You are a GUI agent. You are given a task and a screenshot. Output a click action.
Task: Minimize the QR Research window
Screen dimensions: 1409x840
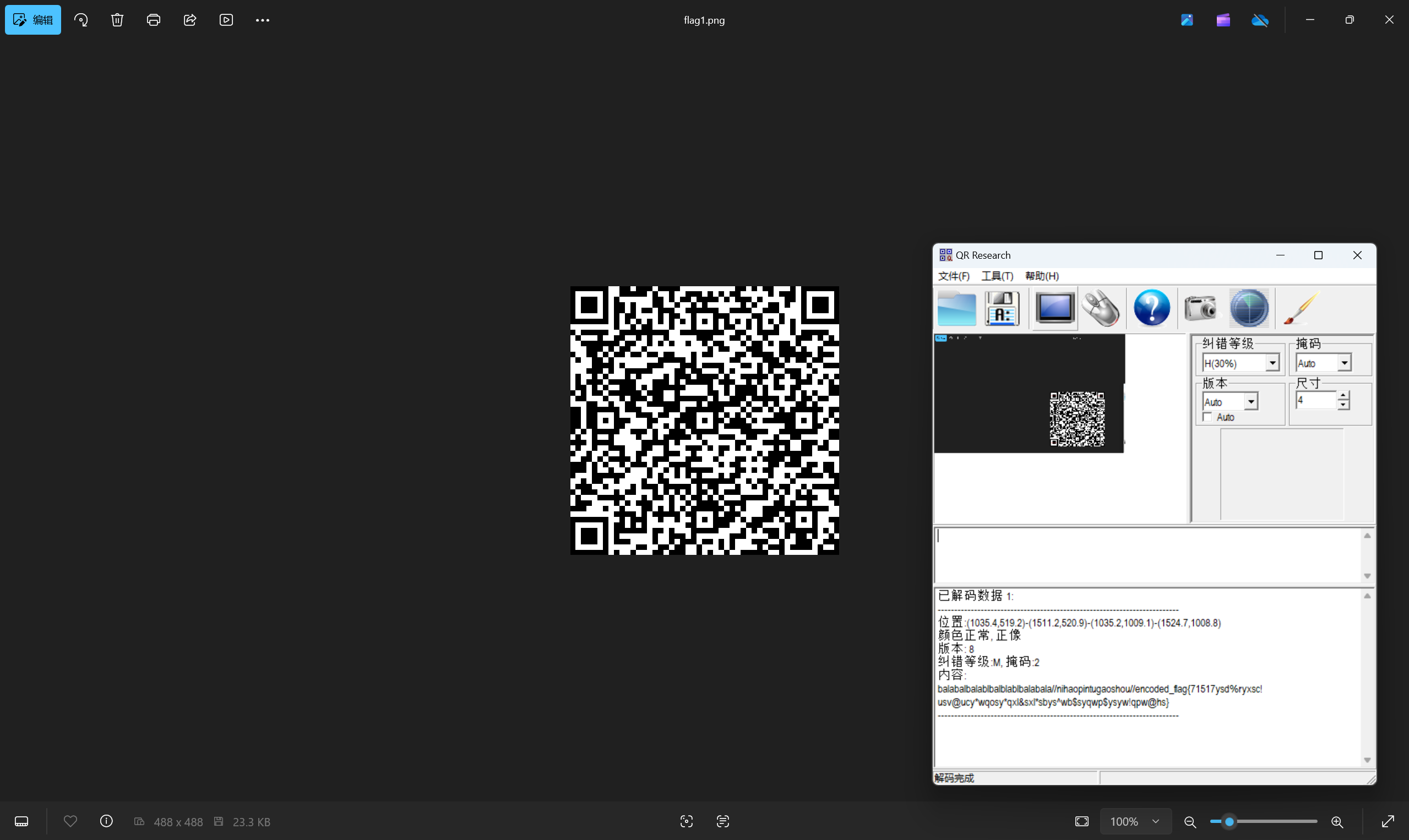1280,255
